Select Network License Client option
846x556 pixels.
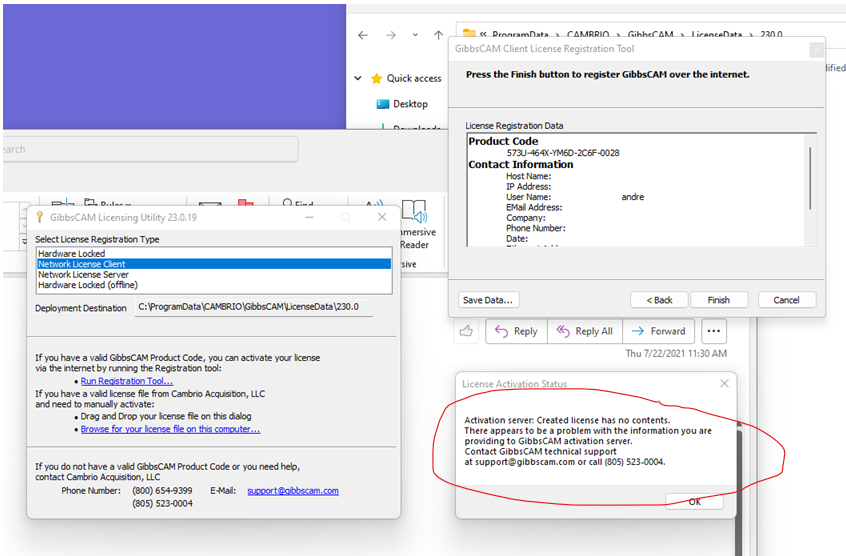pyautogui.click(x=214, y=264)
